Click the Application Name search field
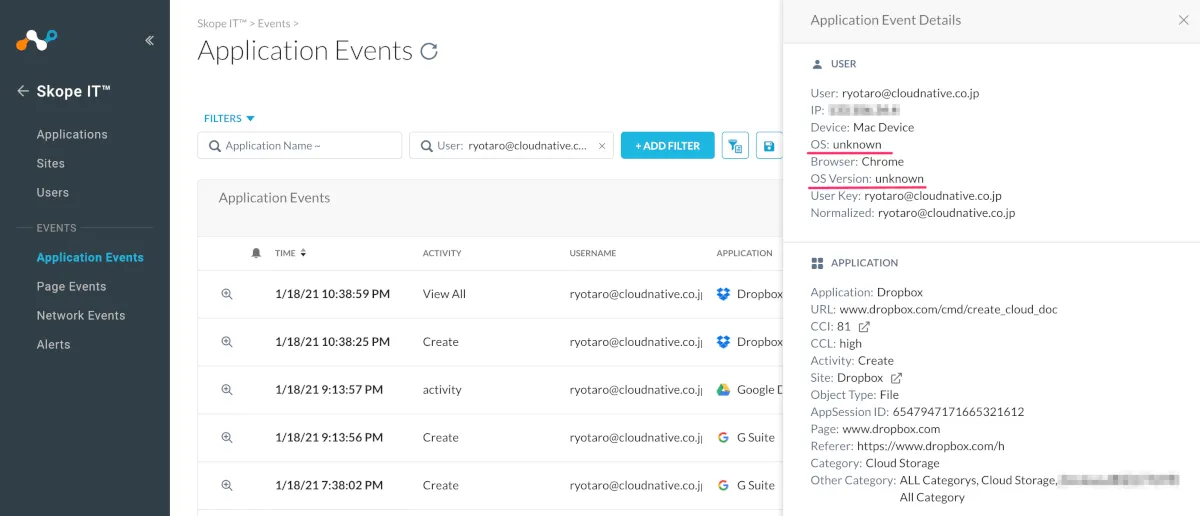 coord(300,146)
